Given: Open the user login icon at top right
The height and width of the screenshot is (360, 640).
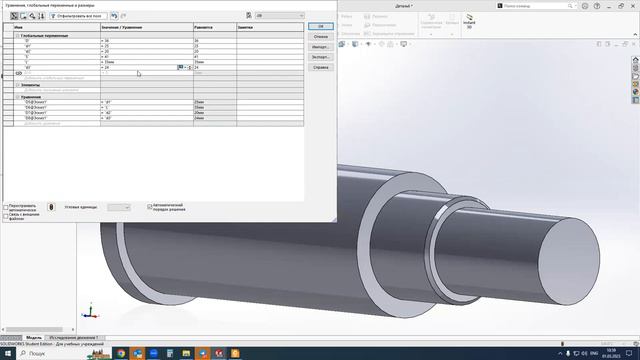Looking at the screenshot, I should click(x=585, y=6).
